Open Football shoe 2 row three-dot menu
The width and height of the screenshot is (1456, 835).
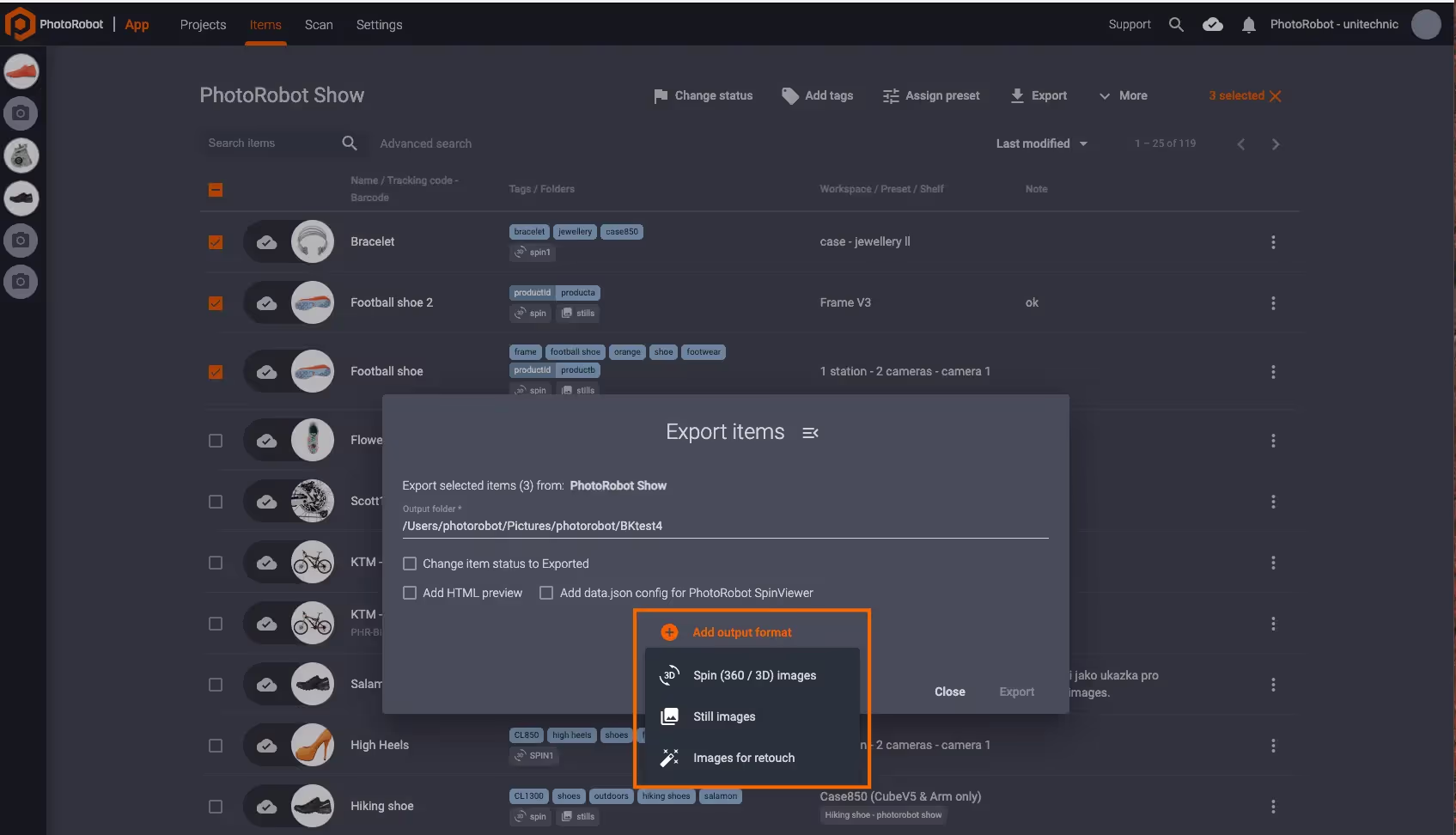tap(1273, 303)
